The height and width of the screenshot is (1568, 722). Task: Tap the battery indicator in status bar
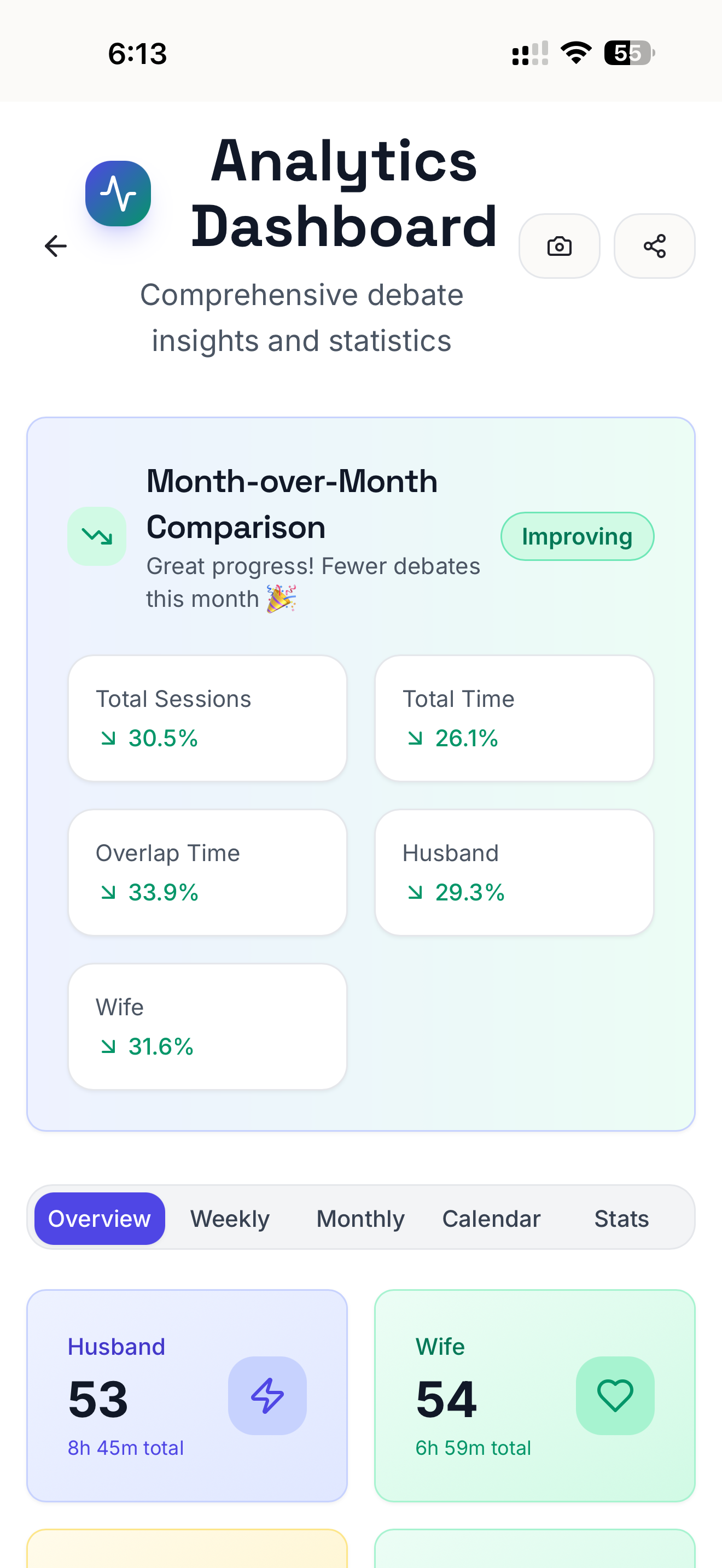(630, 53)
